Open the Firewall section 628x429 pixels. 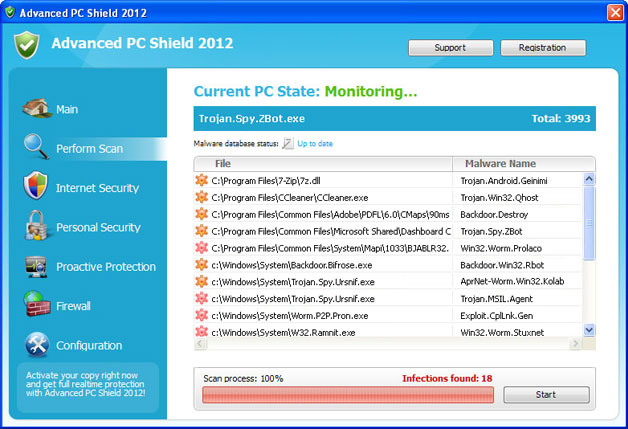point(73,306)
